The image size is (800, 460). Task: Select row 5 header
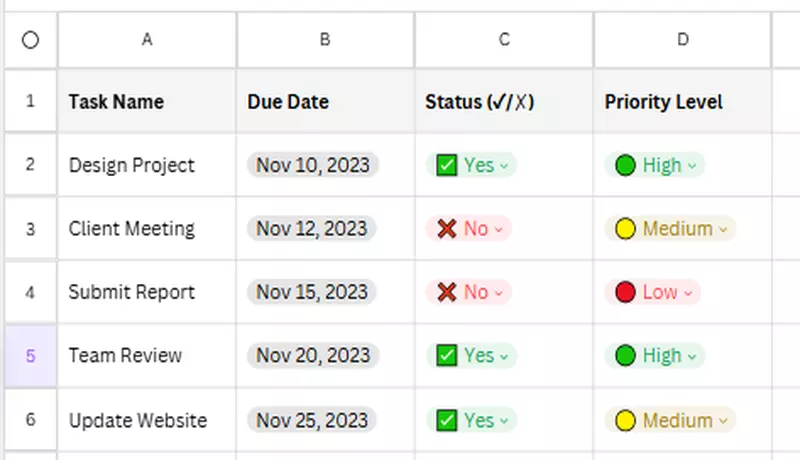pos(30,355)
